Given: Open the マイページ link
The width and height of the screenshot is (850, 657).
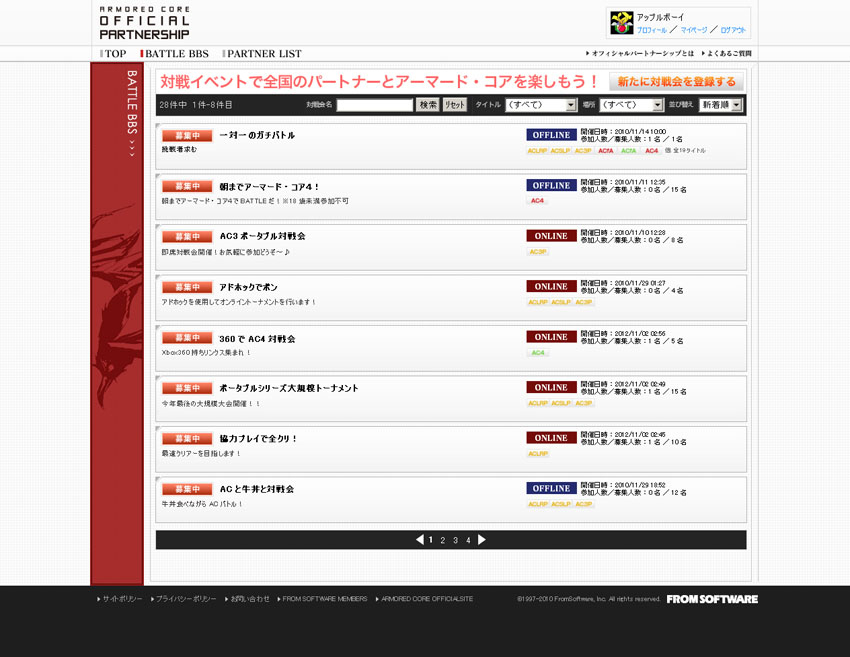Looking at the screenshot, I should tap(694, 30).
